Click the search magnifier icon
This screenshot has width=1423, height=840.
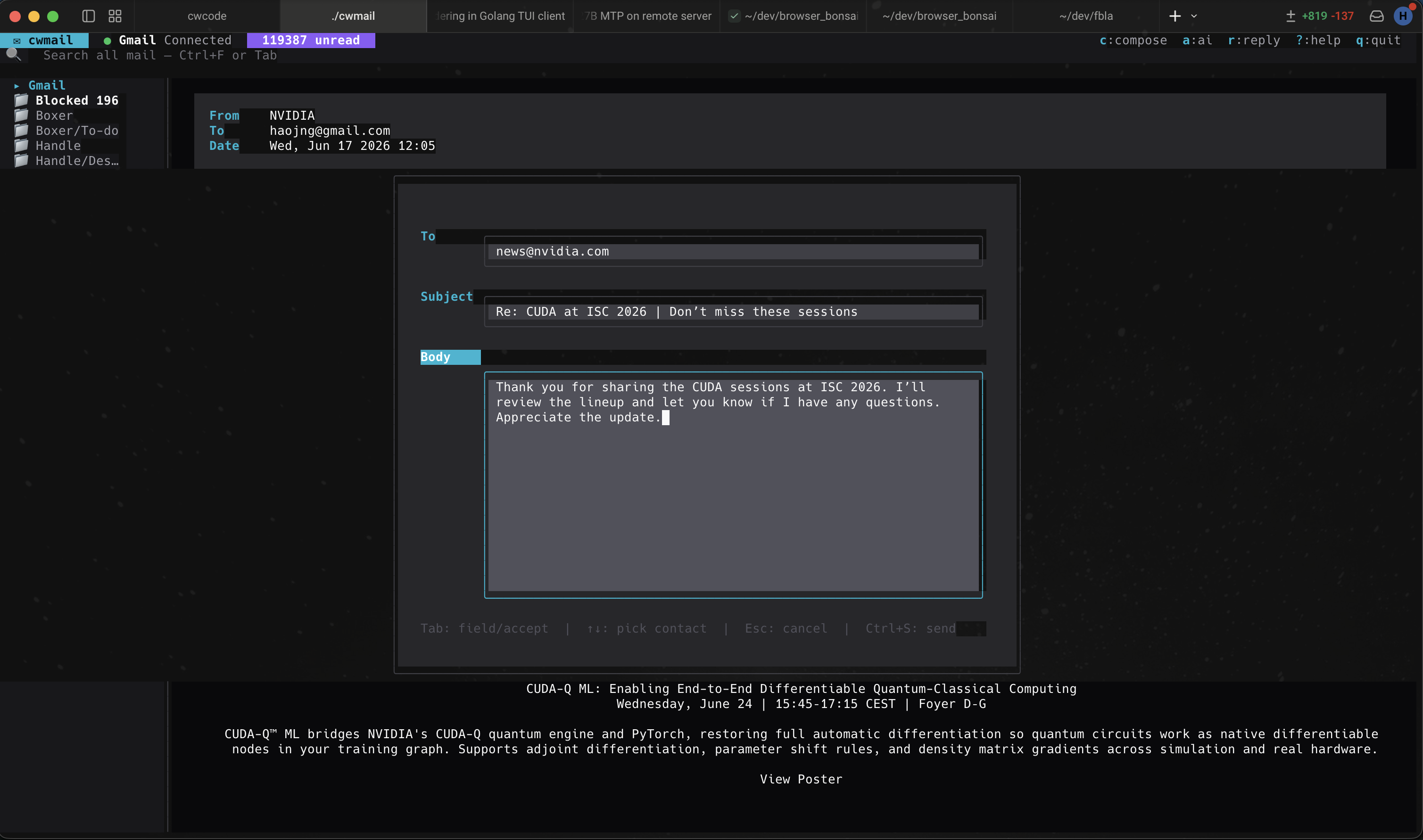click(13, 54)
